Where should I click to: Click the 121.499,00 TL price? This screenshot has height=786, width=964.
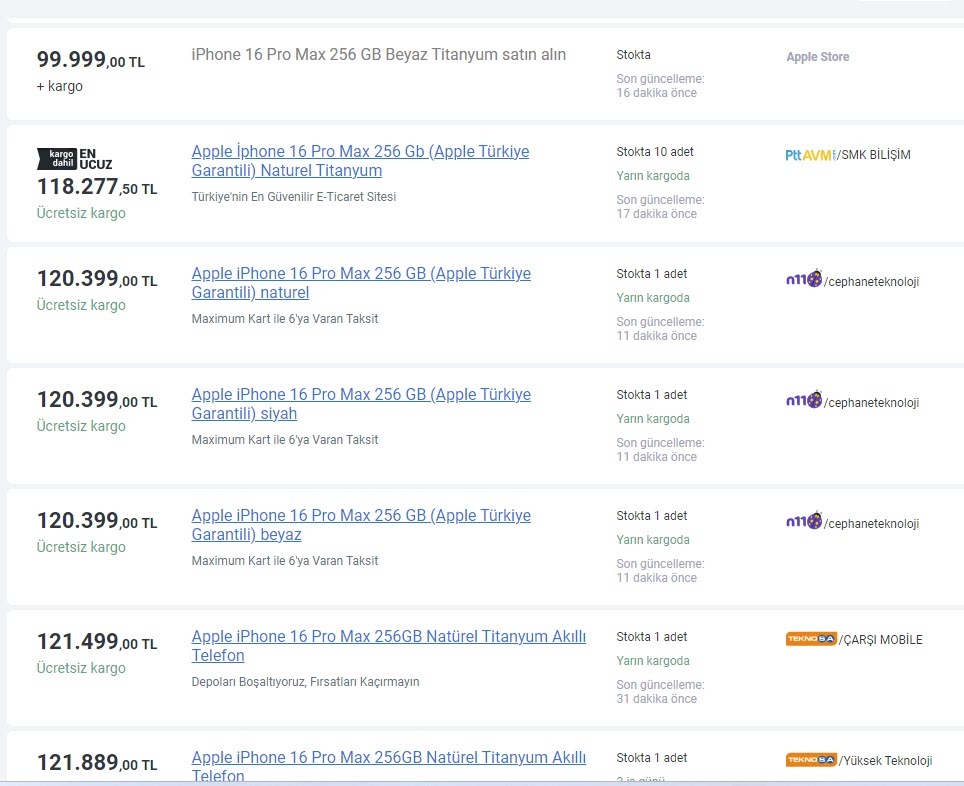pos(96,643)
